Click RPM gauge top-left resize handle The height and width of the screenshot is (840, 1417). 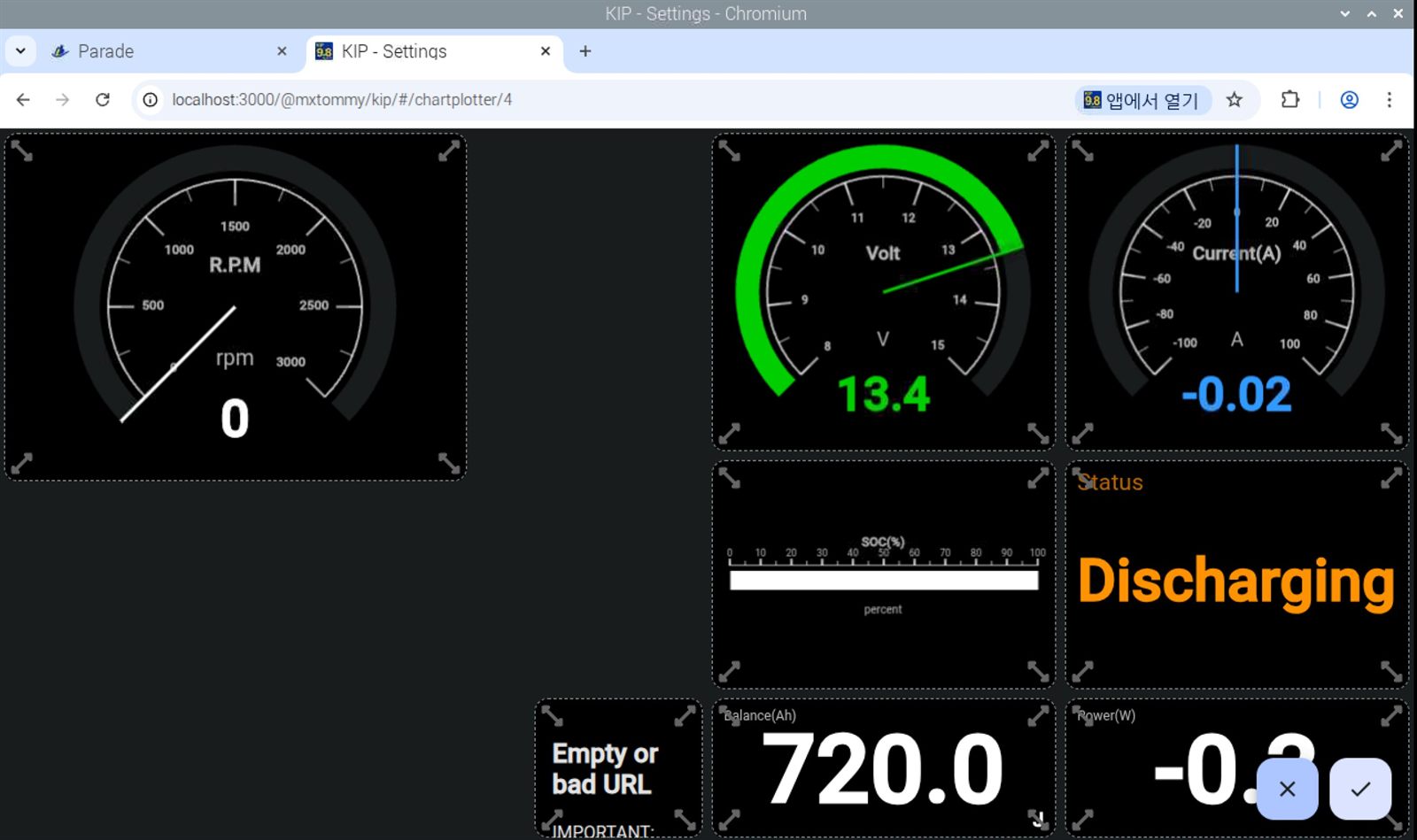[x=22, y=151]
